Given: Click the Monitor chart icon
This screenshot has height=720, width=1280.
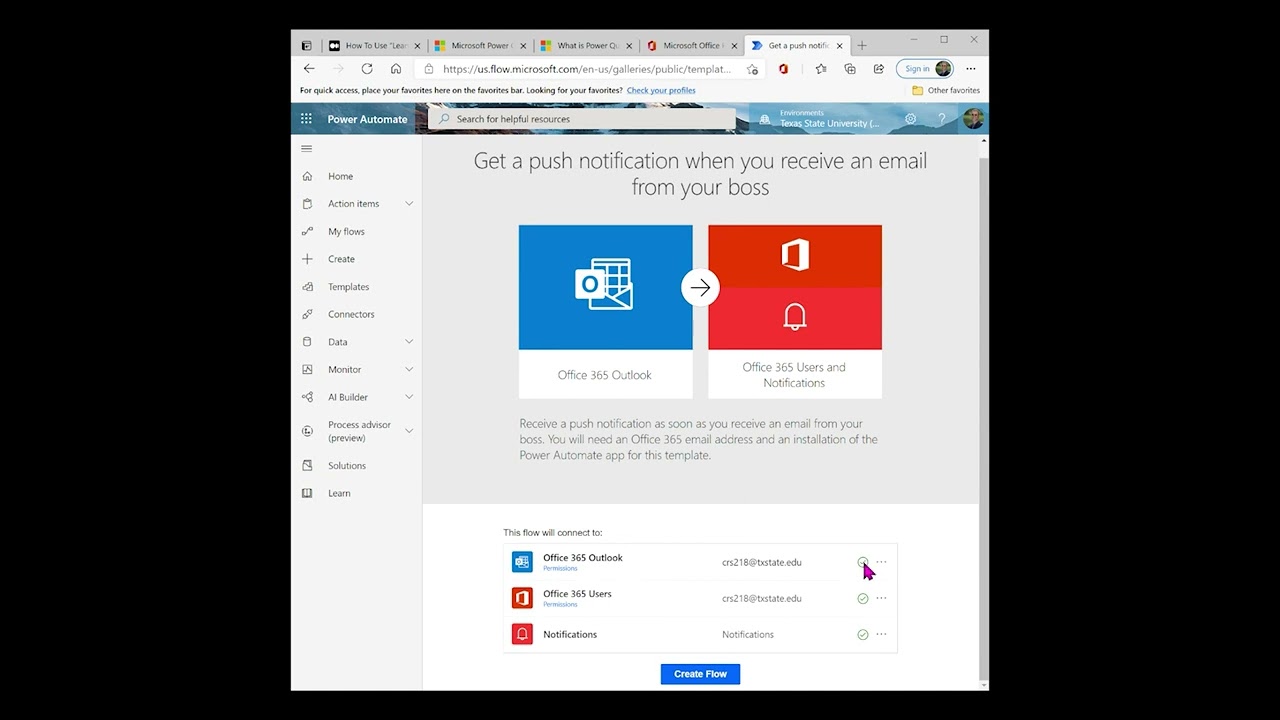Looking at the screenshot, I should (x=307, y=369).
